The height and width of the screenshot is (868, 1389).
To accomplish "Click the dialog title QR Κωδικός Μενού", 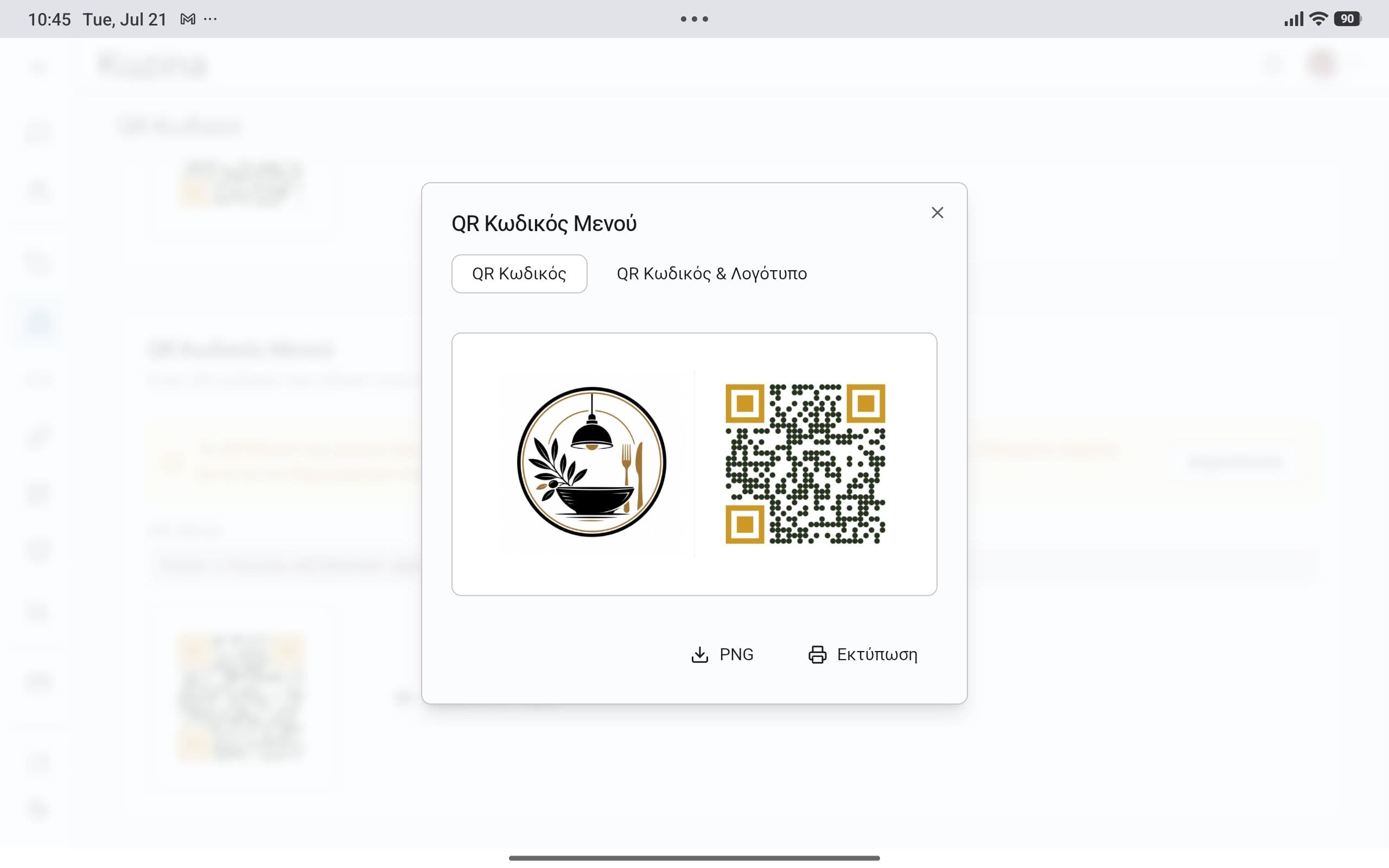I will tap(544, 224).
